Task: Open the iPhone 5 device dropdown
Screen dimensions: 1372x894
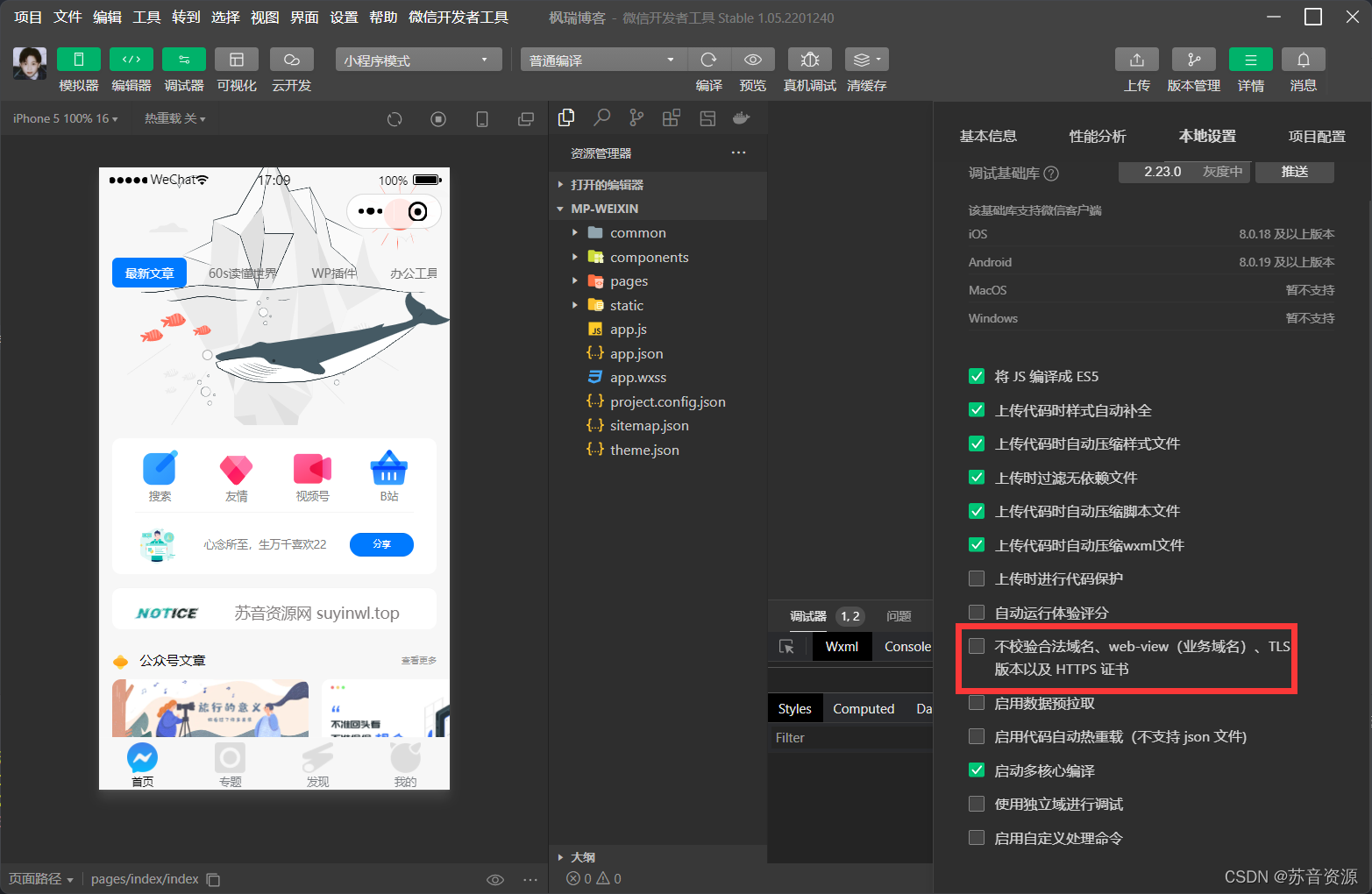Action: click(x=65, y=118)
